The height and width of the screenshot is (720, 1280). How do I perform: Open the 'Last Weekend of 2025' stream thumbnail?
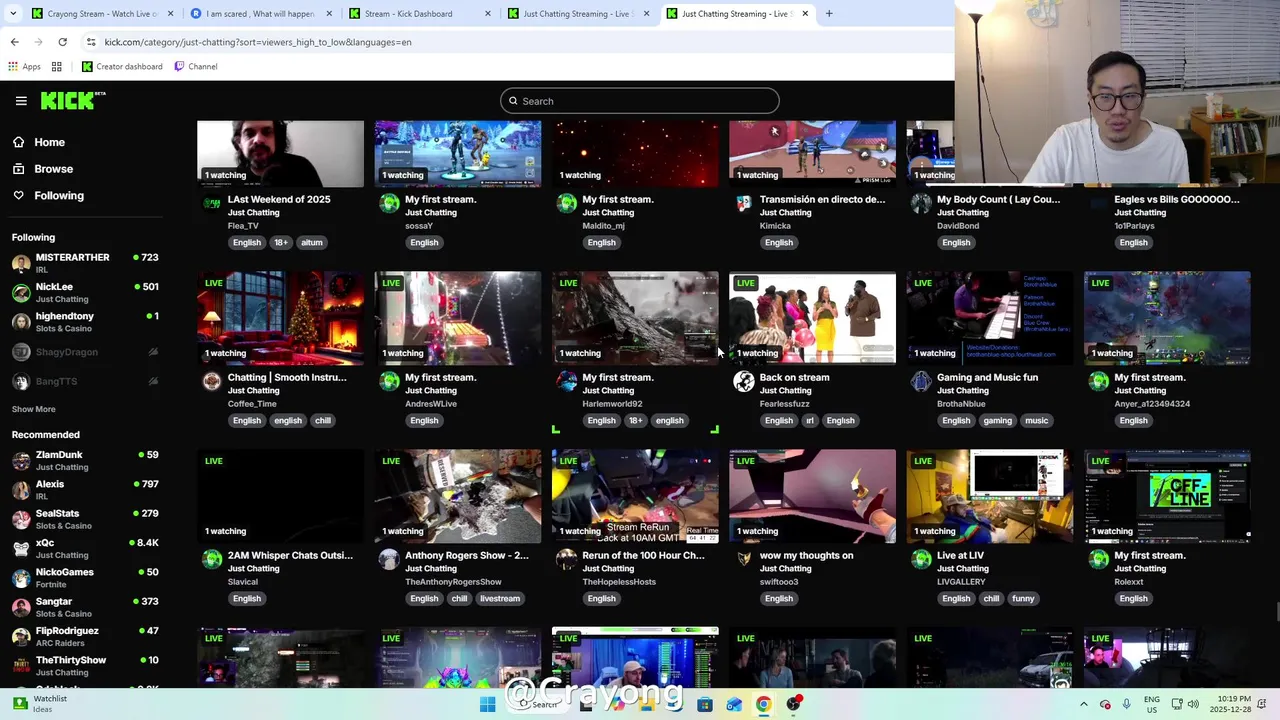(280, 154)
